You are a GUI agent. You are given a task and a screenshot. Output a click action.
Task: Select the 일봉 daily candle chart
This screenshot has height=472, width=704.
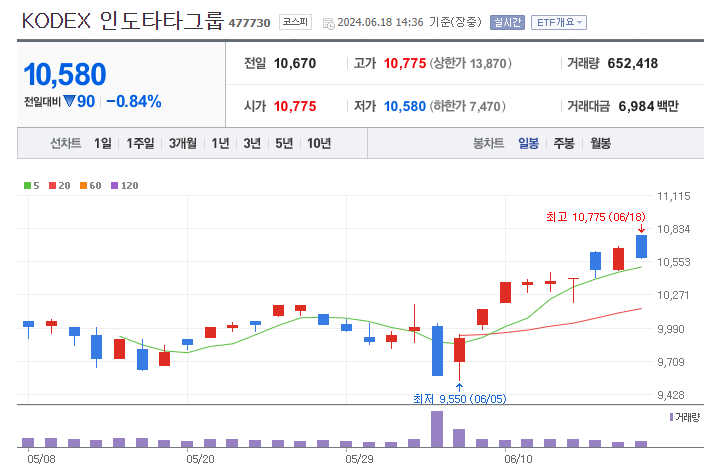(x=528, y=143)
